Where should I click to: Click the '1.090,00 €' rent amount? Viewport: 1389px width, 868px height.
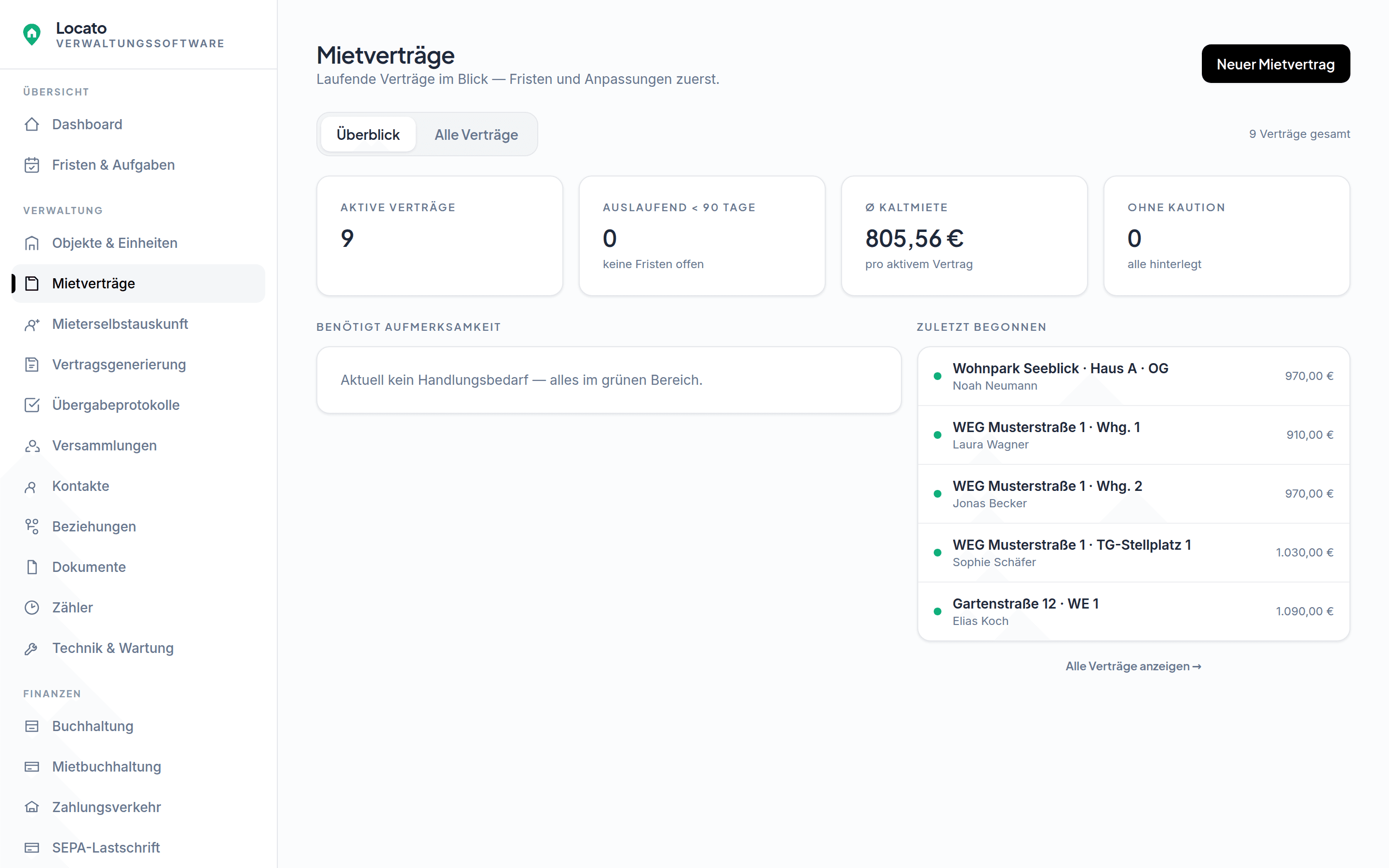pos(1304,611)
